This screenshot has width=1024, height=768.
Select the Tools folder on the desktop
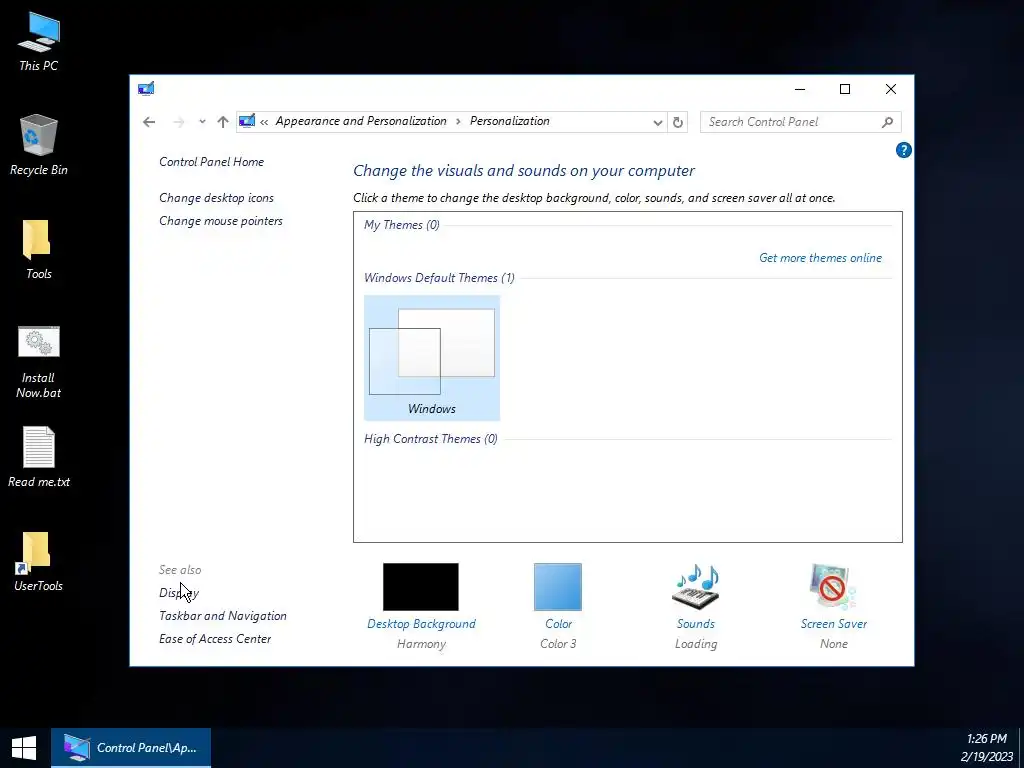pyautogui.click(x=39, y=249)
